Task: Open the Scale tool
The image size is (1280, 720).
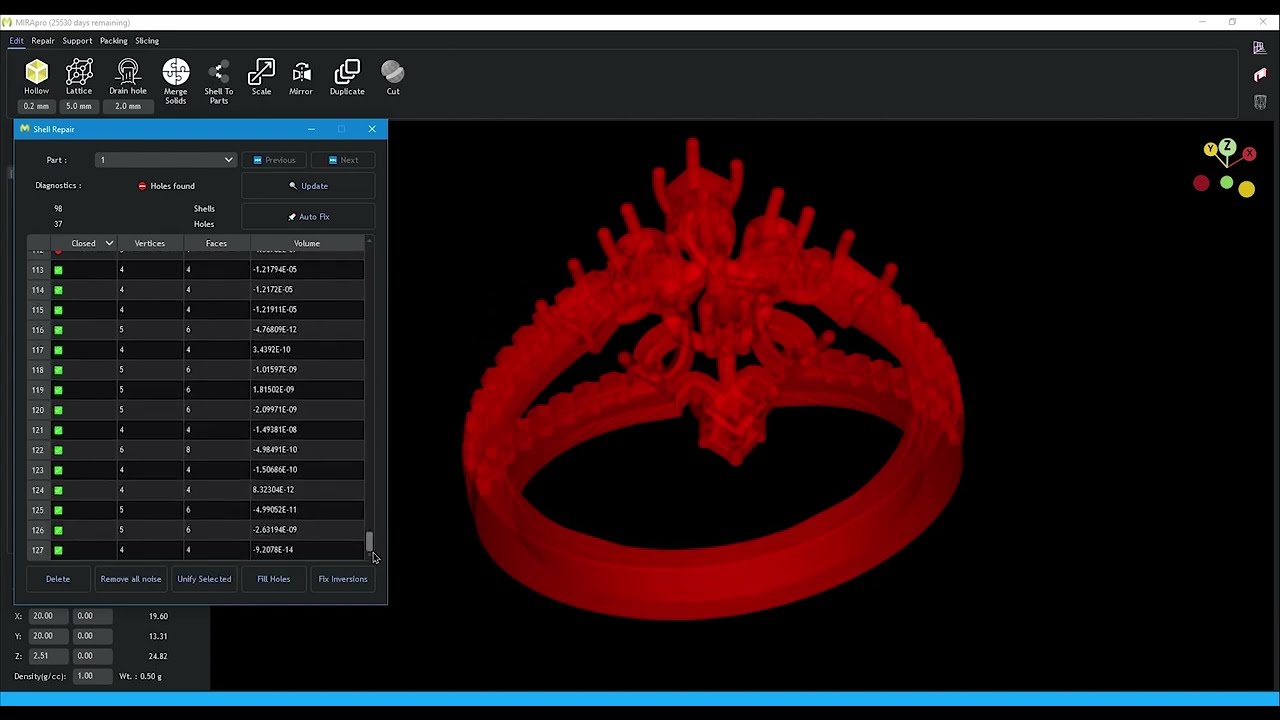Action: coord(261,72)
